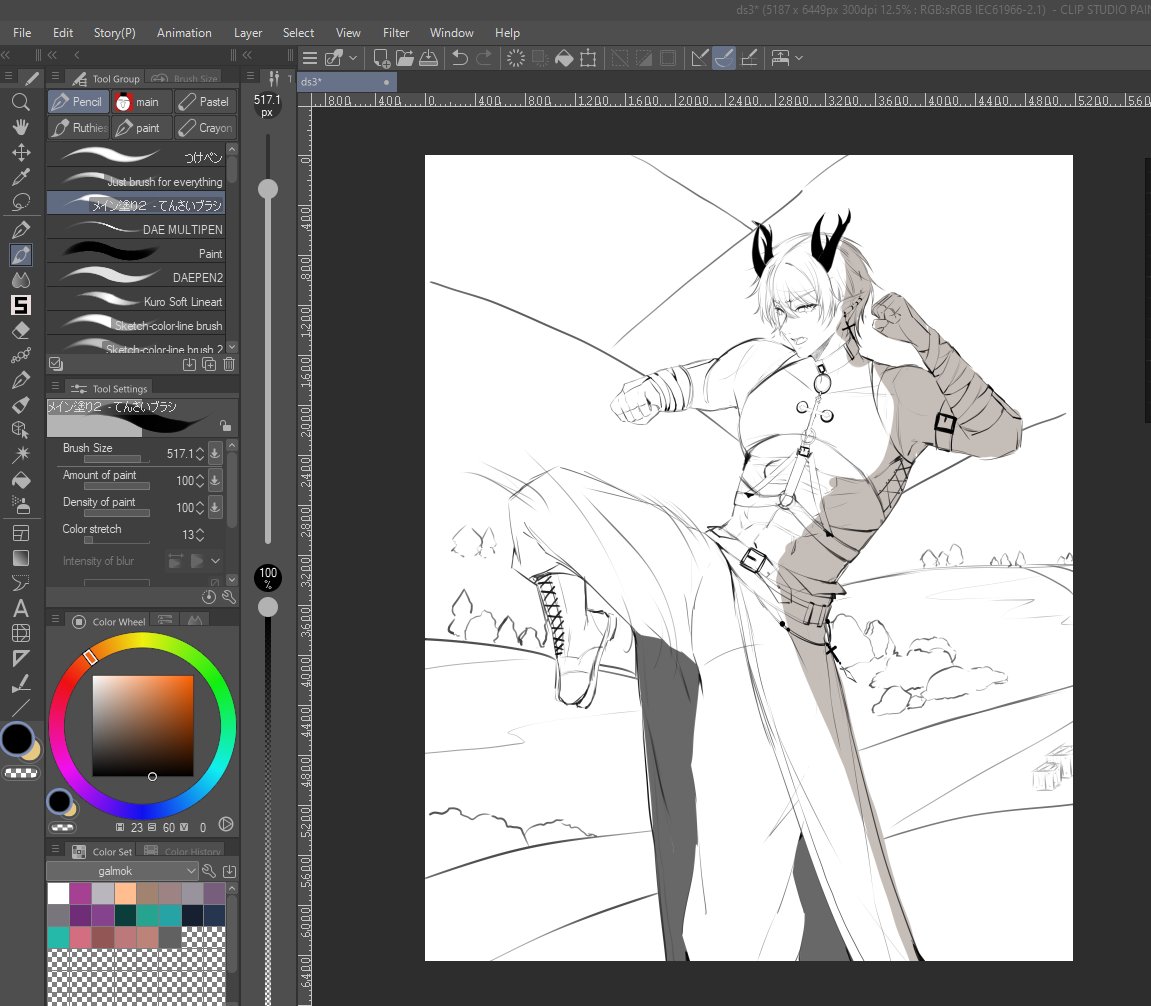
Task: Select the Frame border tool
Action: [x=21, y=534]
